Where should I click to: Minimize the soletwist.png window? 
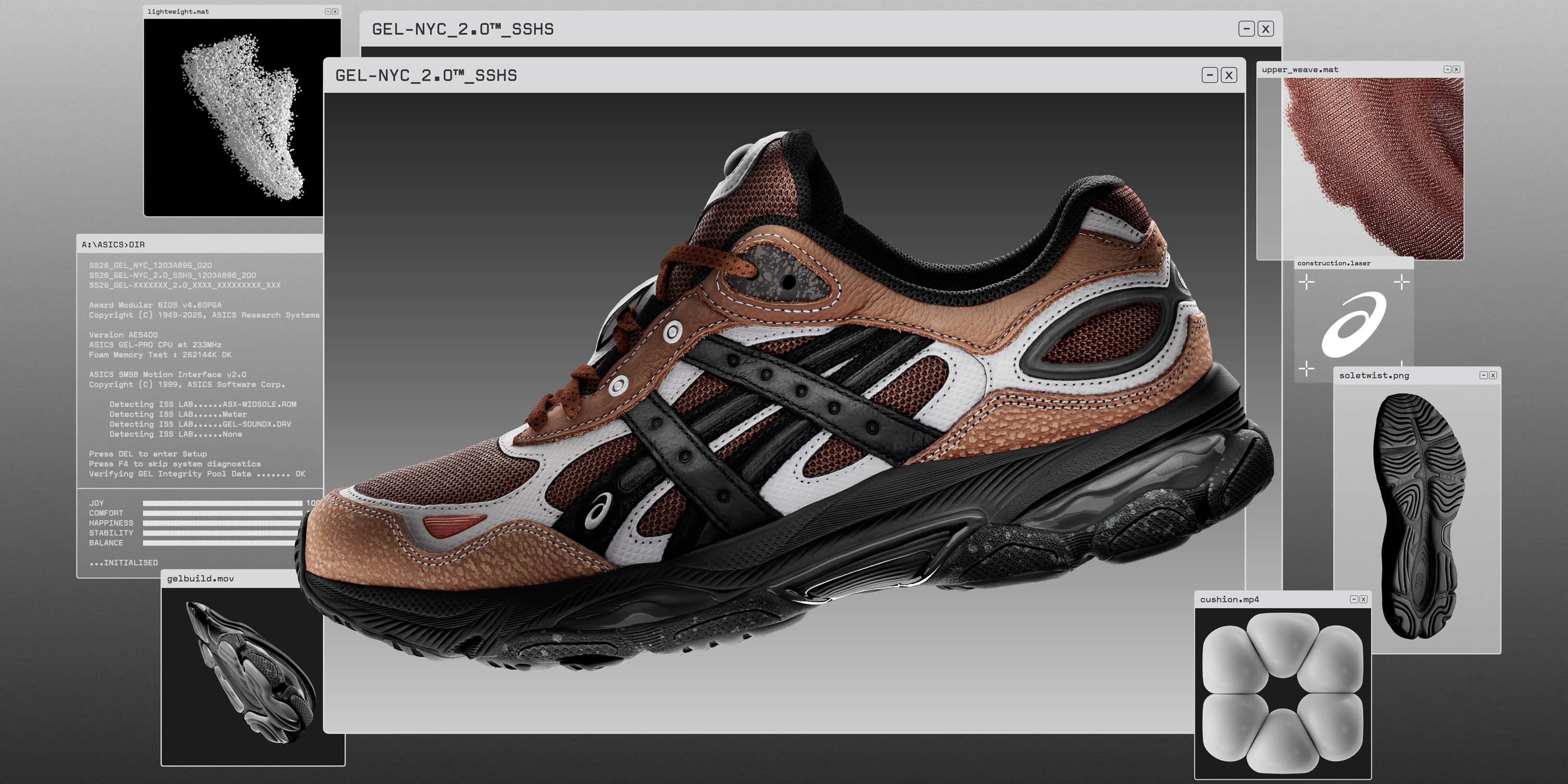tap(1483, 376)
